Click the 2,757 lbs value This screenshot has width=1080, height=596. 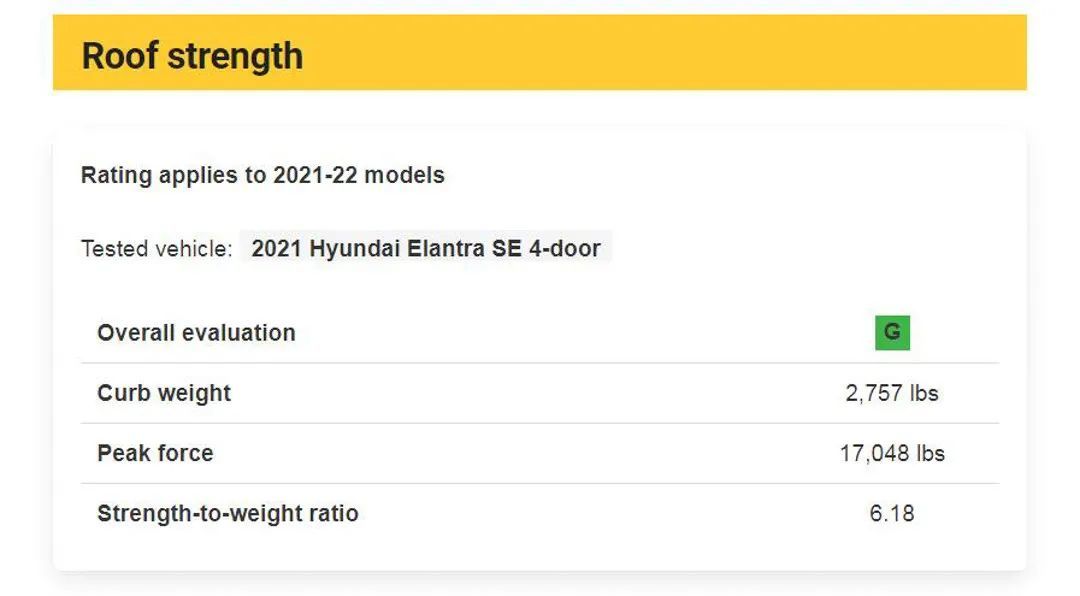click(x=892, y=393)
